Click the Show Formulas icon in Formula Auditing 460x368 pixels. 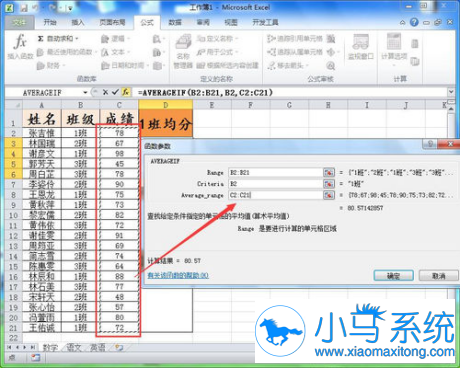(x=331, y=39)
